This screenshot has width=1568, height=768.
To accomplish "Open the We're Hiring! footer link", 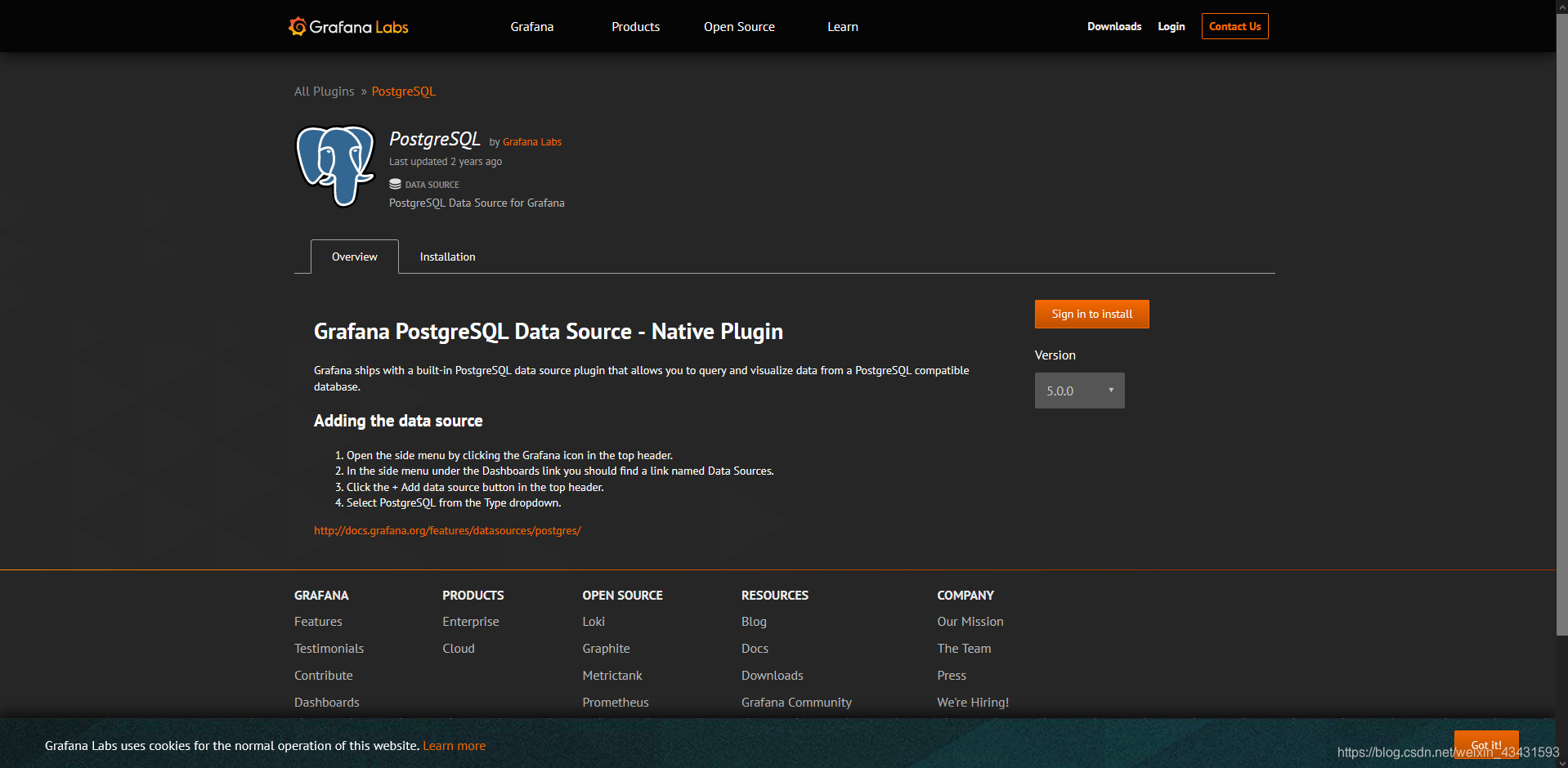I will [973, 703].
